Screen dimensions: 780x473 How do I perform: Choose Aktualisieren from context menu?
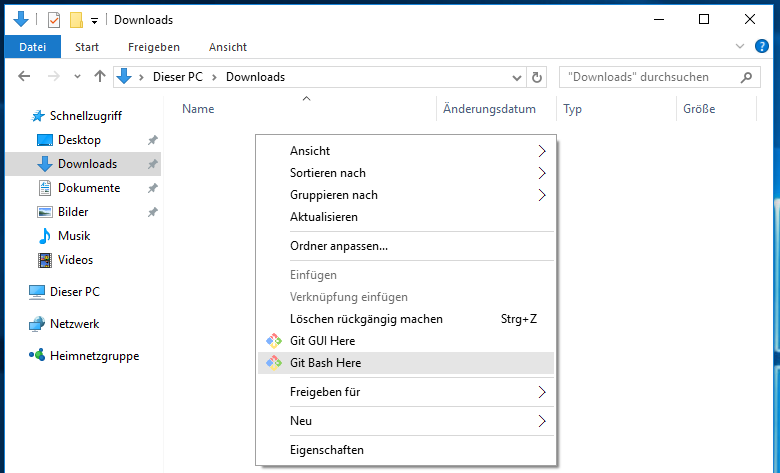(x=406, y=217)
